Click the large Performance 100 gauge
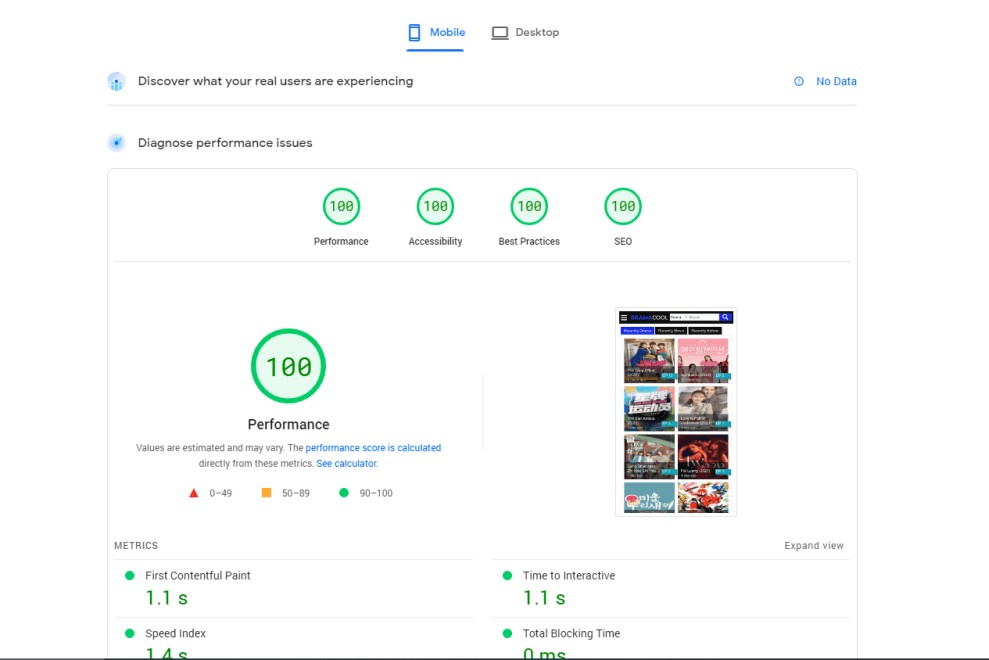Viewport: 989px width, 660px height. tap(288, 366)
